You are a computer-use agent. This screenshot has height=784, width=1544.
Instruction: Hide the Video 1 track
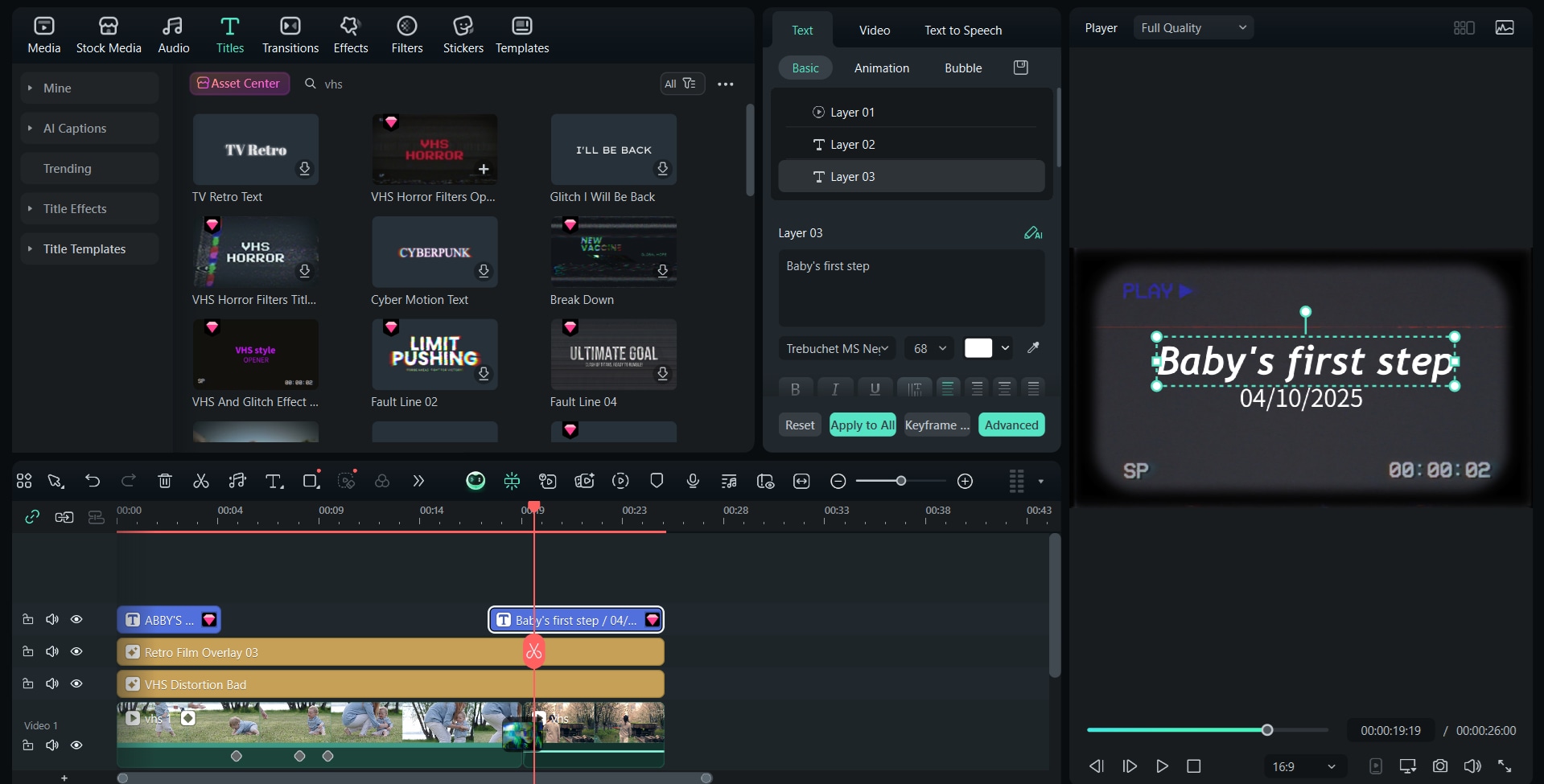[76, 745]
